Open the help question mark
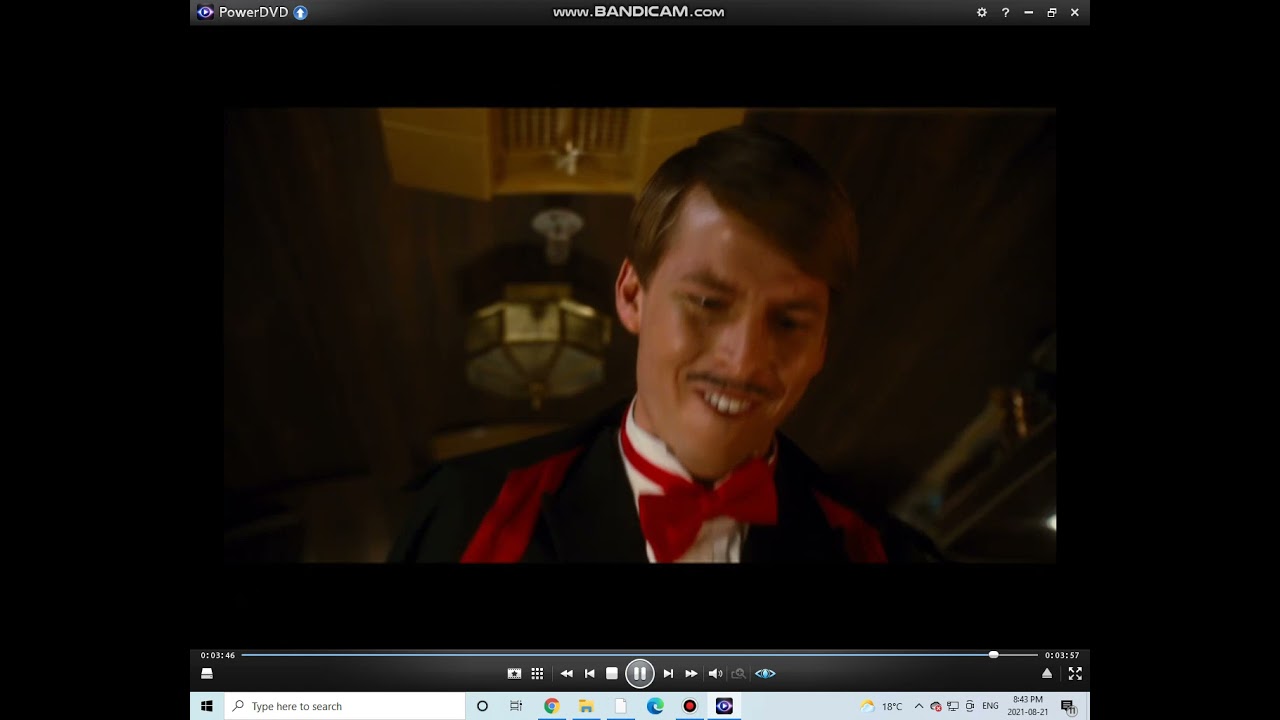 coord(1005,12)
